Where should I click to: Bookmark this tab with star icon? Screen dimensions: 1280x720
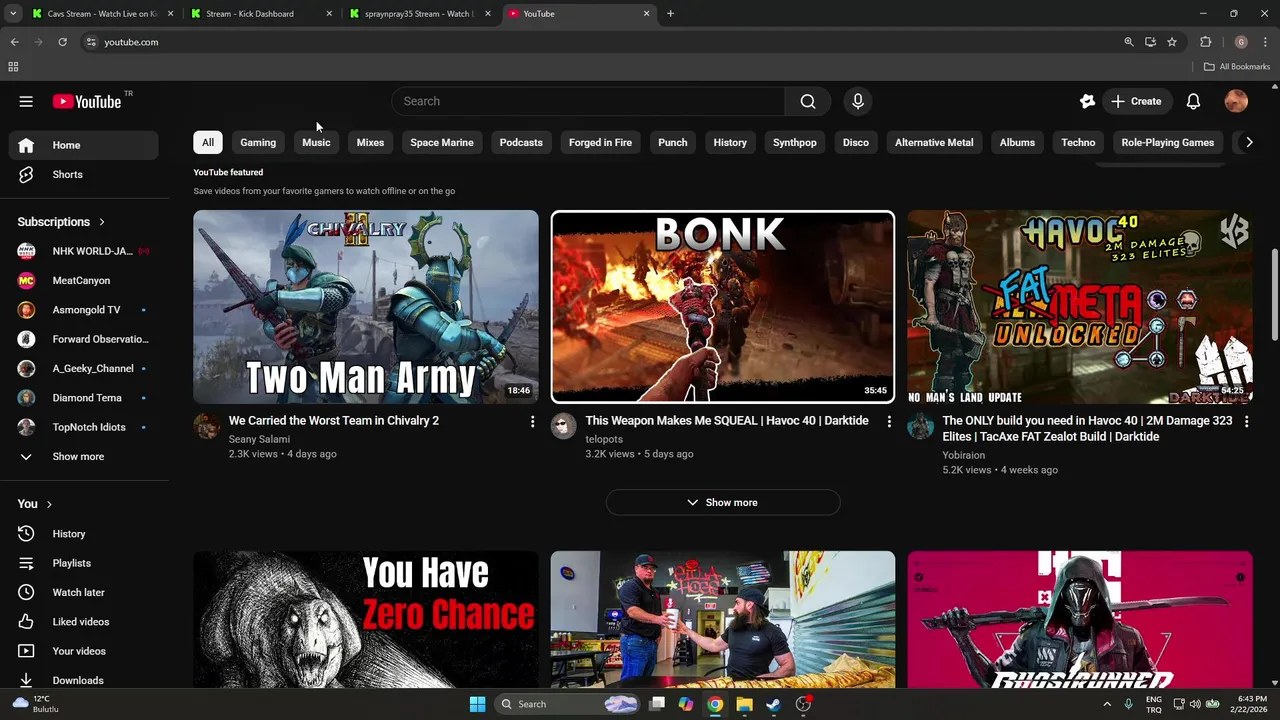click(x=1172, y=42)
